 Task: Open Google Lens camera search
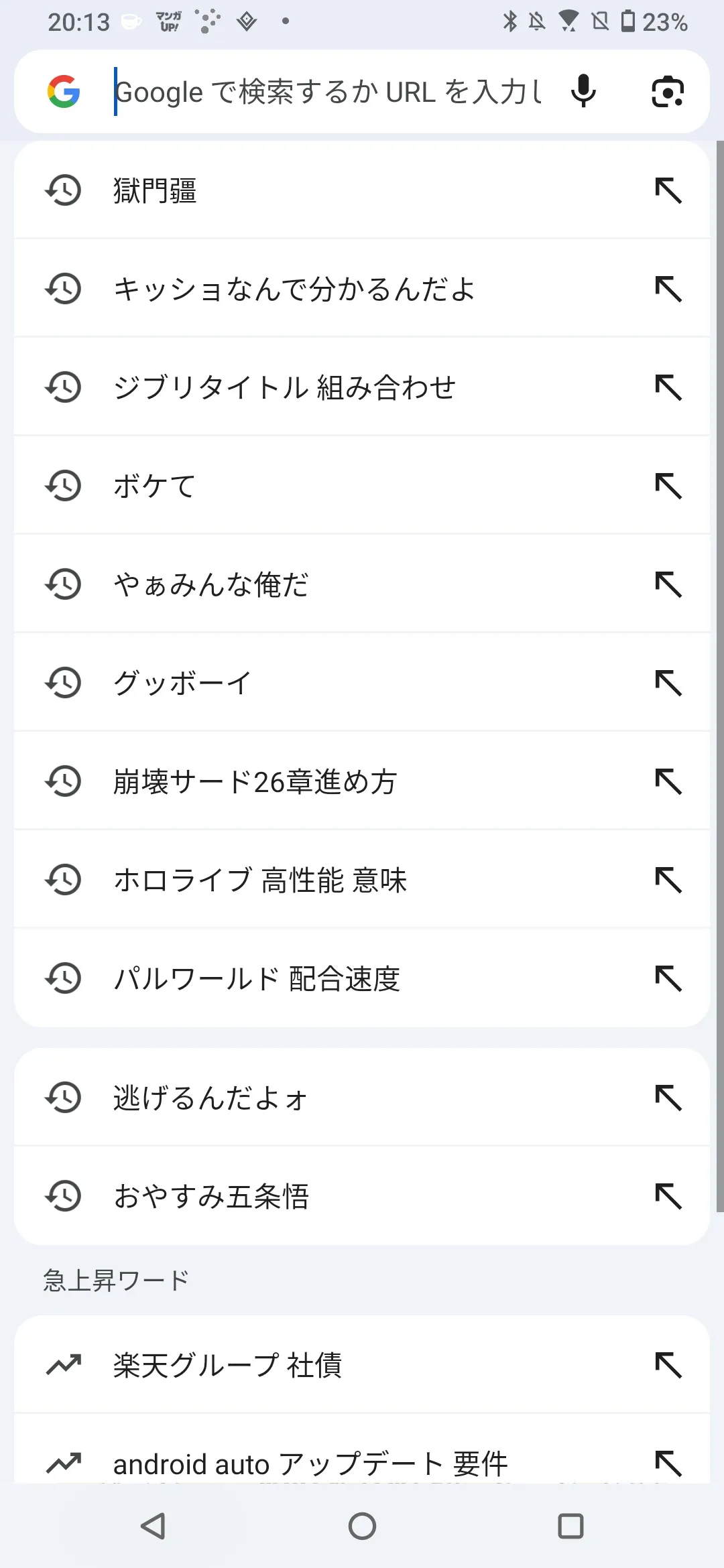pos(668,92)
